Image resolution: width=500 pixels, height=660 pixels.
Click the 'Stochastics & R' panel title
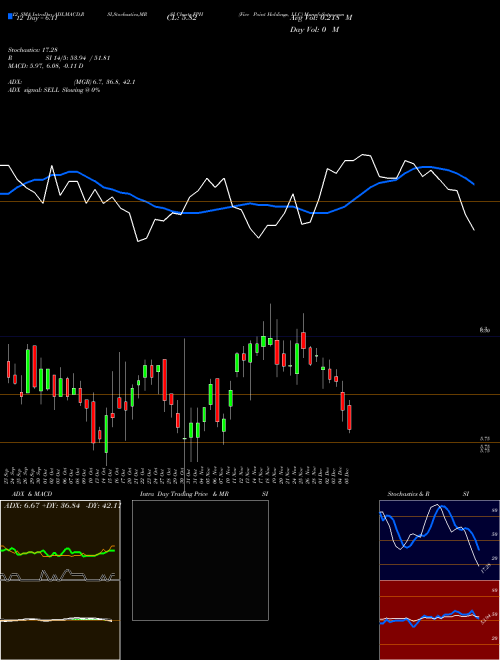[x=408, y=494]
